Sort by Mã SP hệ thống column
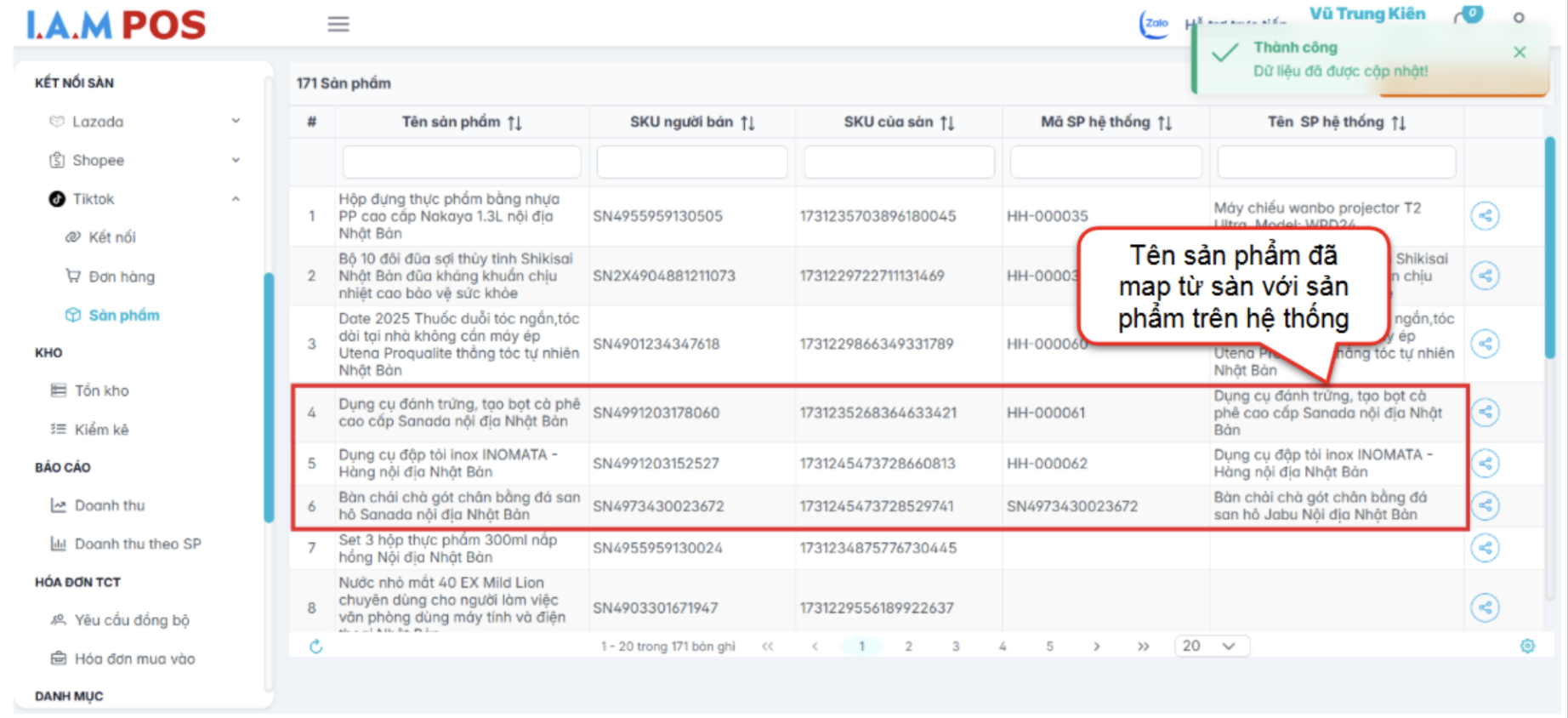The width and height of the screenshot is (1568, 718). pos(1165,123)
